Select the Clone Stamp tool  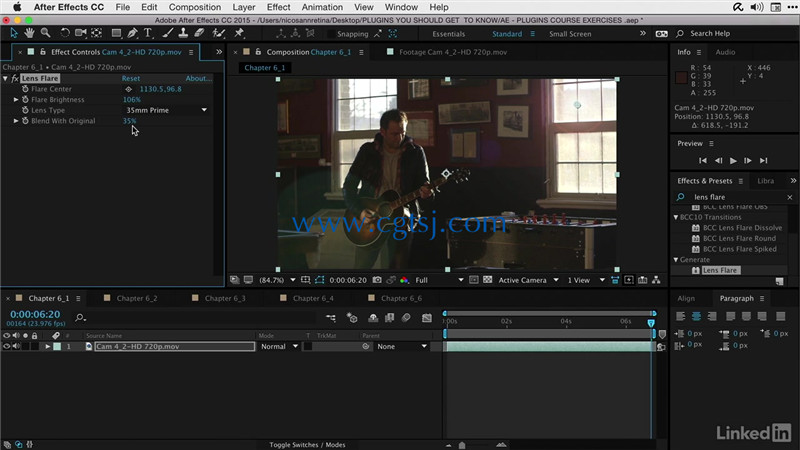coord(183,33)
